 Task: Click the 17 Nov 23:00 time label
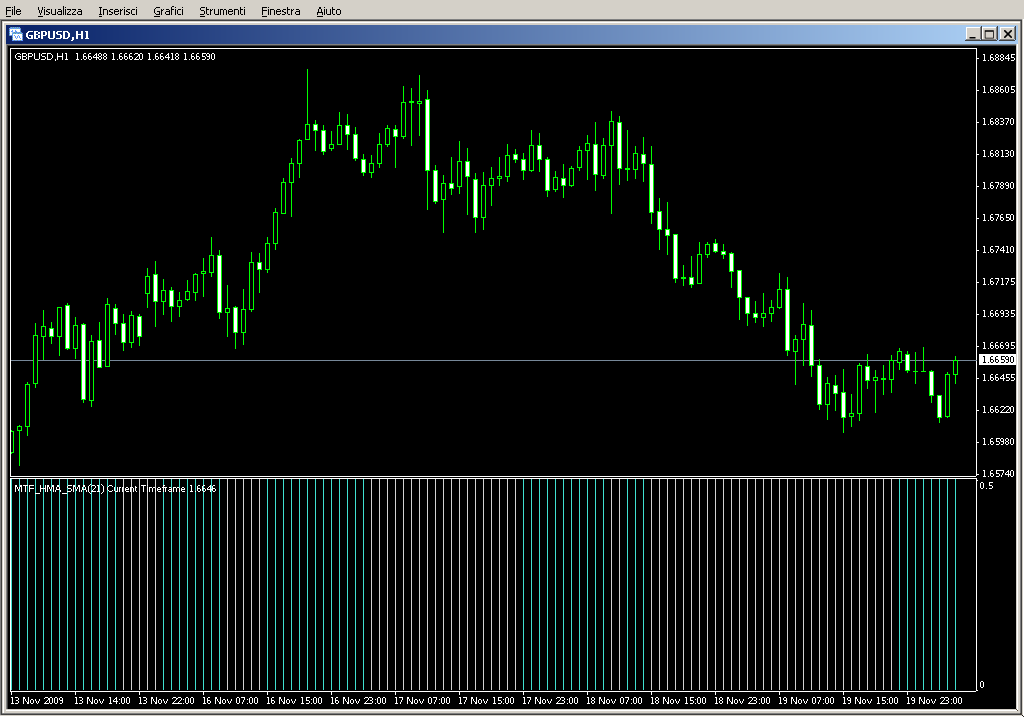click(550, 701)
